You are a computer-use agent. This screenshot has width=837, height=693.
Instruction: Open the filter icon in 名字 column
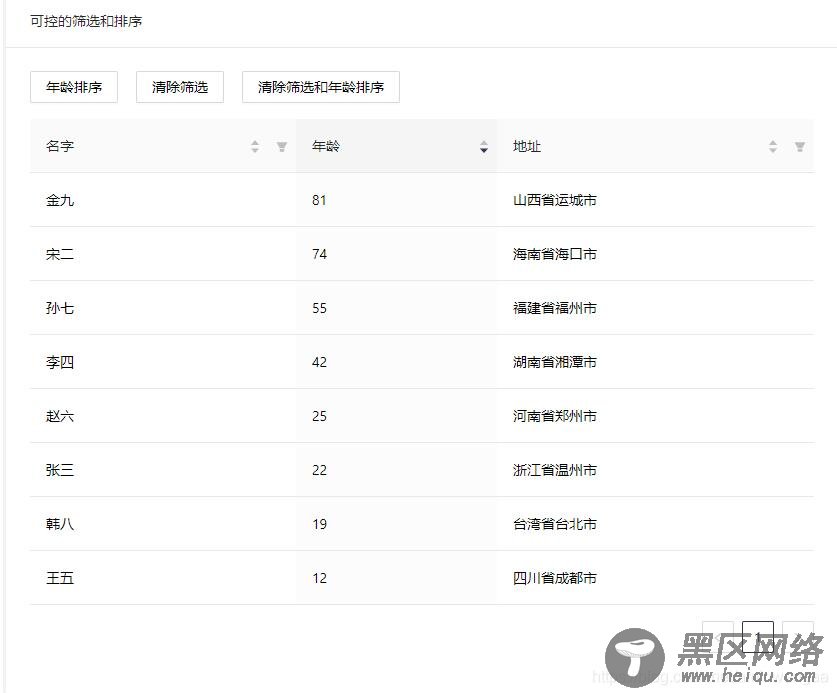point(282,146)
